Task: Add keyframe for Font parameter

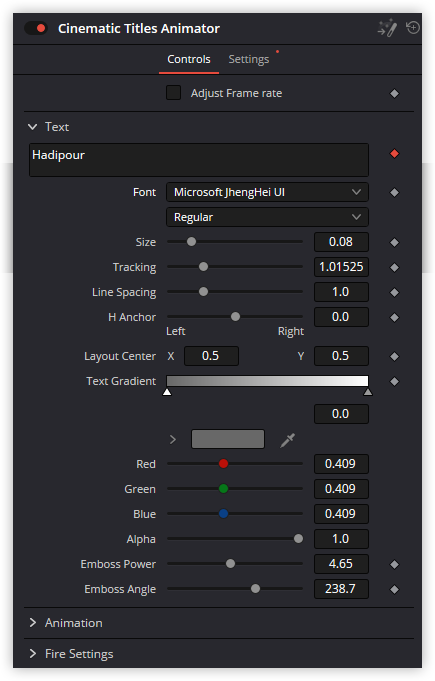Action: click(x=394, y=192)
